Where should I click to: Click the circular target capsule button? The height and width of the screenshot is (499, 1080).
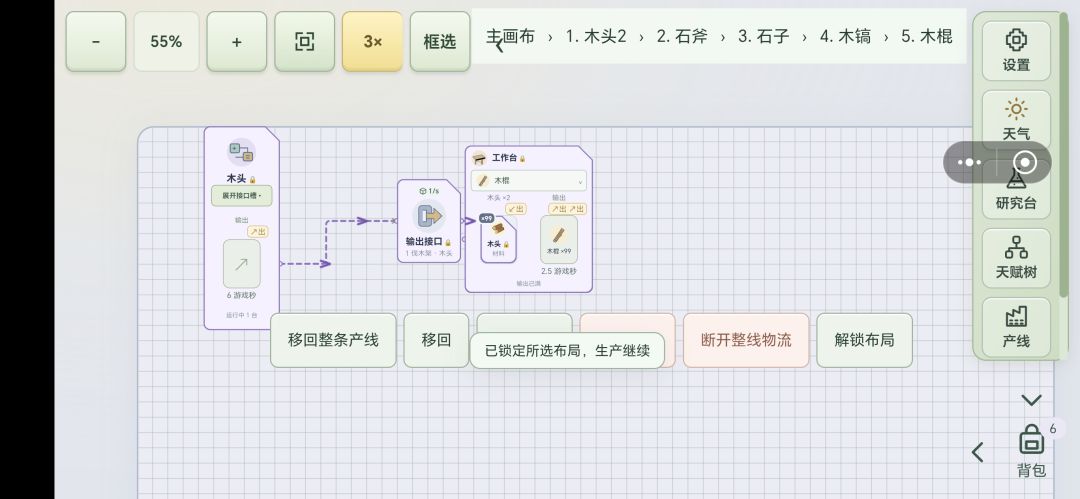tap(1025, 163)
